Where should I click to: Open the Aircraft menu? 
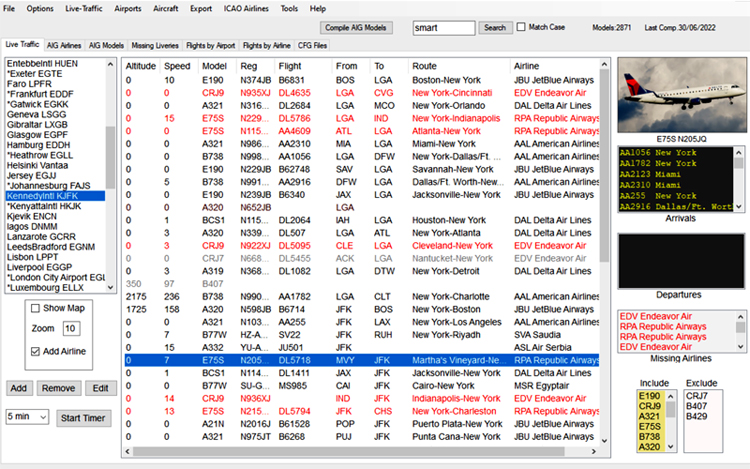[x=165, y=9]
